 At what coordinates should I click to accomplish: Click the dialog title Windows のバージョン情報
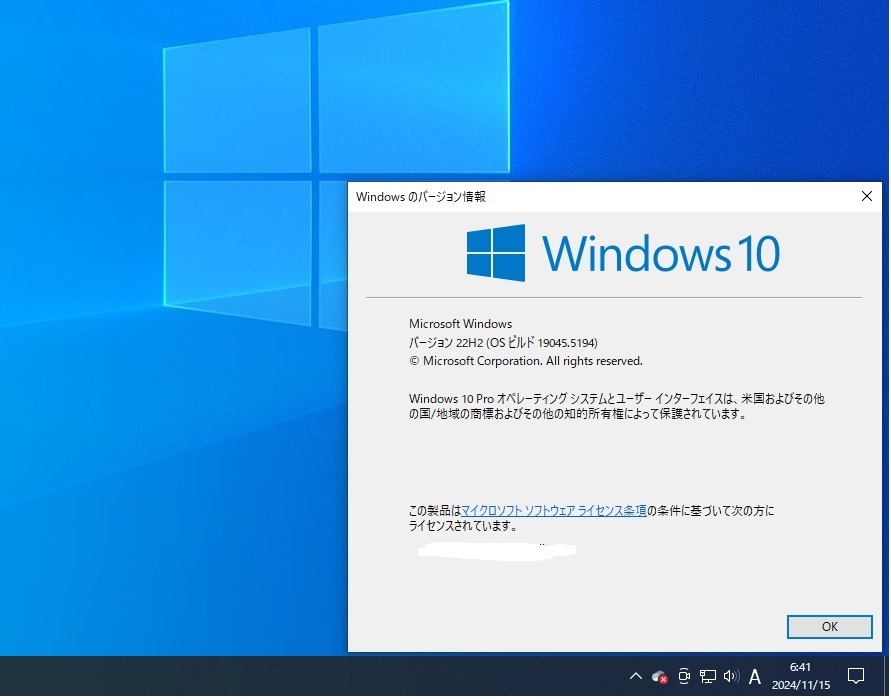click(x=420, y=197)
